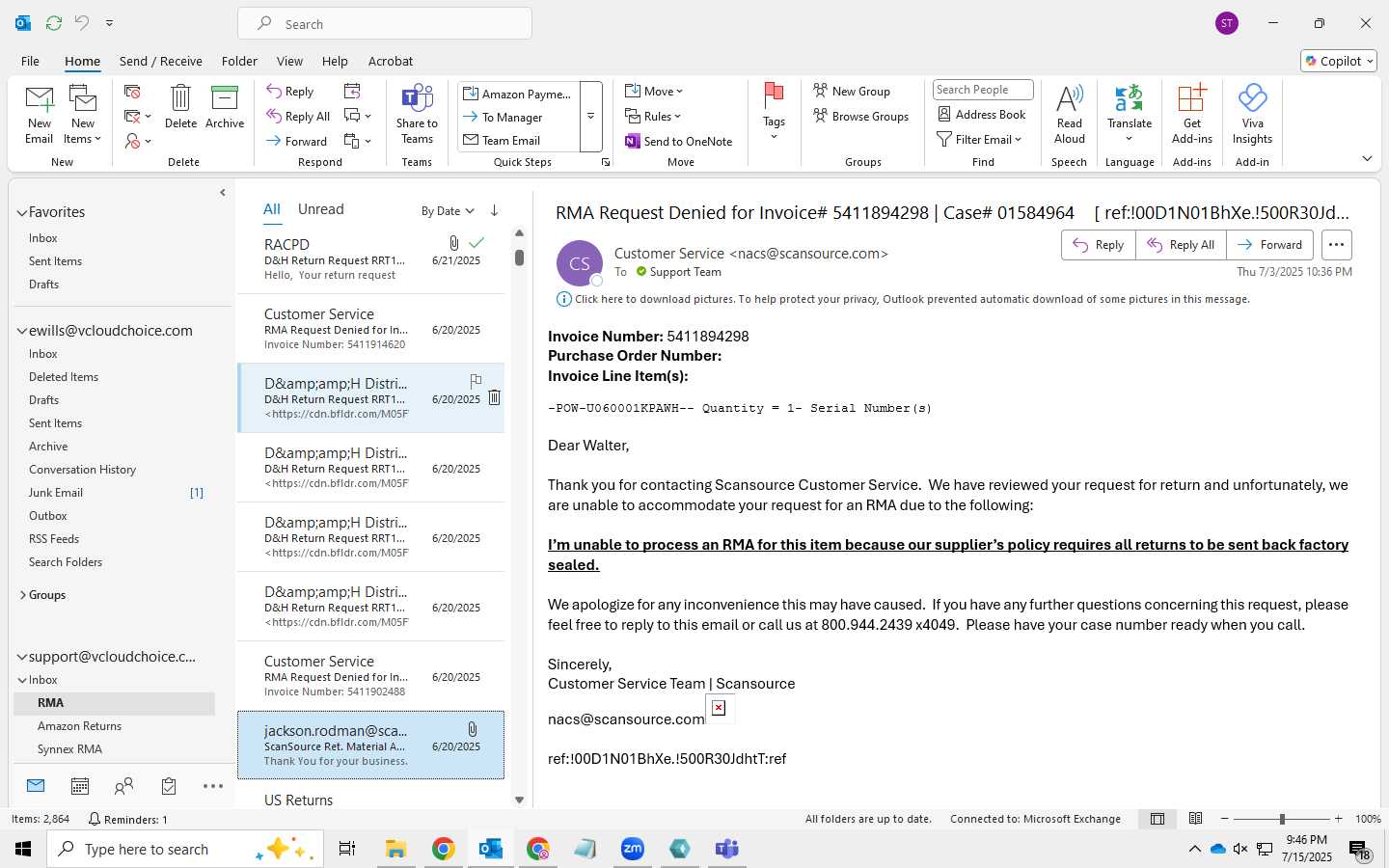Click the Undo icon in title bar
The width and height of the screenshot is (1389, 868).
(82, 22)
